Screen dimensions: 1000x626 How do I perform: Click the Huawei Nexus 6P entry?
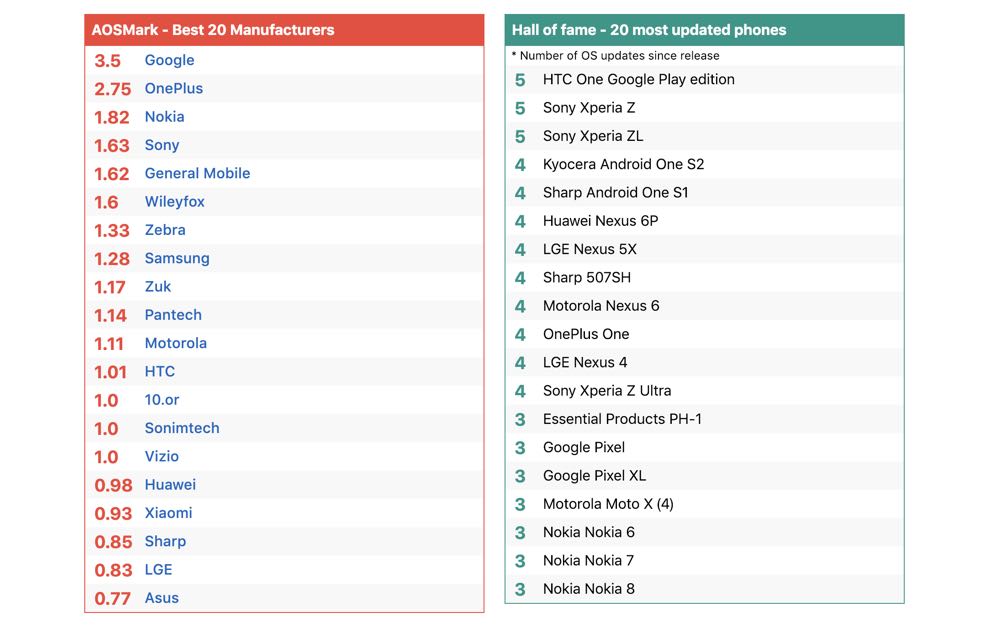click(600, 221)
